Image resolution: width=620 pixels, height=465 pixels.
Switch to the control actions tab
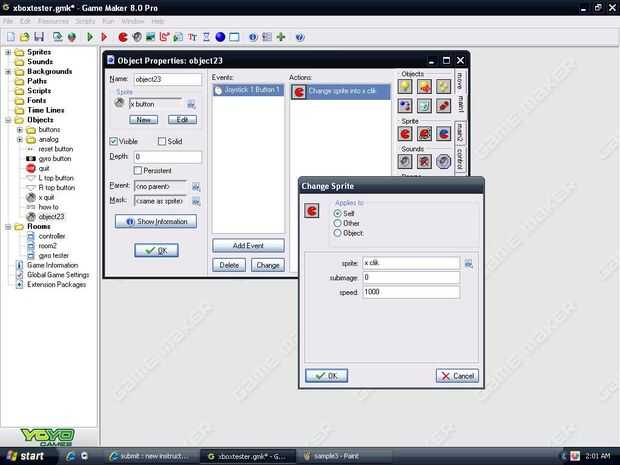(459, 158)
